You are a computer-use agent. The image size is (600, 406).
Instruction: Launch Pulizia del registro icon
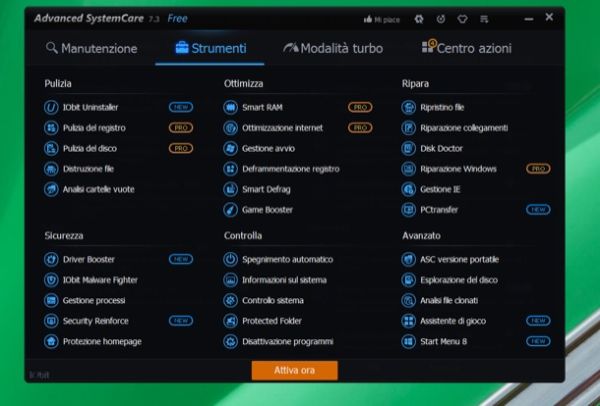click(x=51, y=128)
